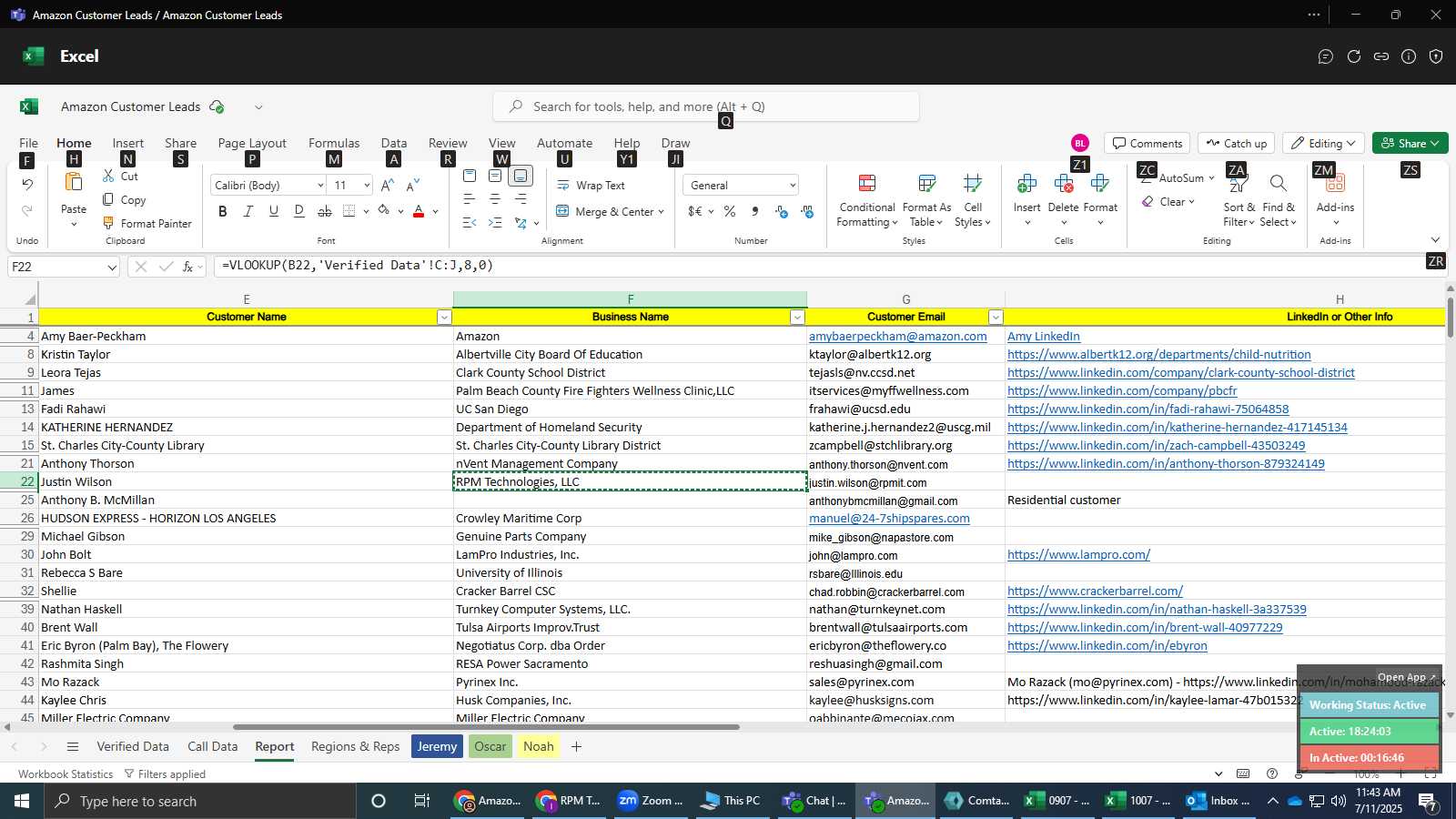This screenshot has height=819, width=1456.
Task: Click the Copy icon
Action: (109, 199)
